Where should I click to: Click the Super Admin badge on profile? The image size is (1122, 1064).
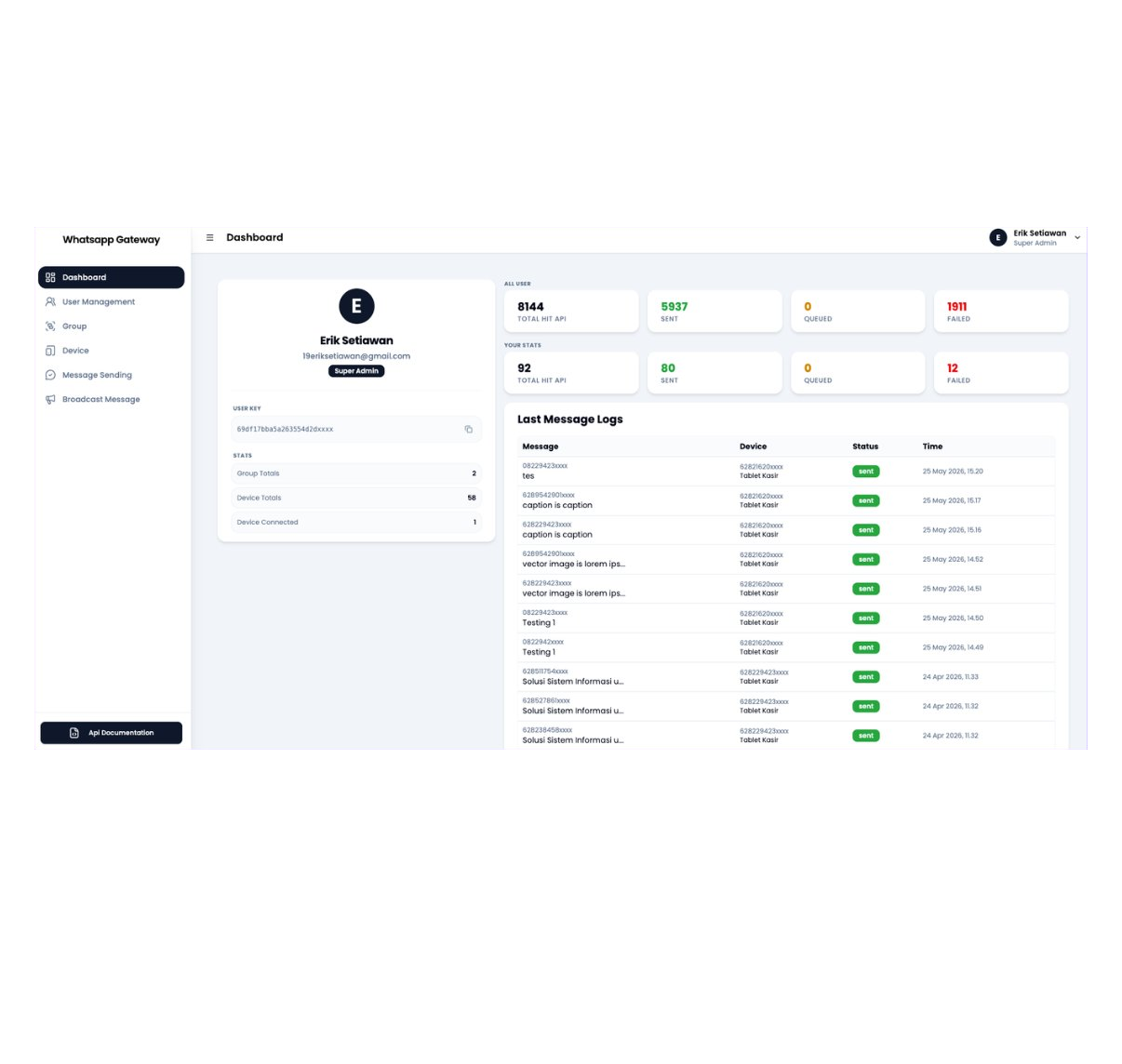pyautogui.click(x=356, y=371)
